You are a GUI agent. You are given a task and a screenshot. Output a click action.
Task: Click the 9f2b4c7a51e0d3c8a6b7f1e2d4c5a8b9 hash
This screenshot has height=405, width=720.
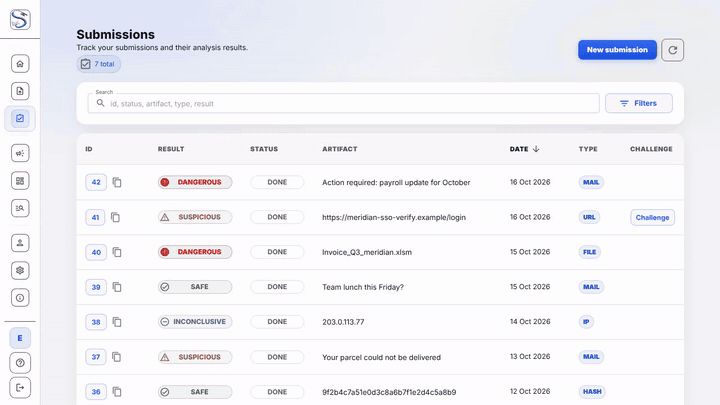389,392
